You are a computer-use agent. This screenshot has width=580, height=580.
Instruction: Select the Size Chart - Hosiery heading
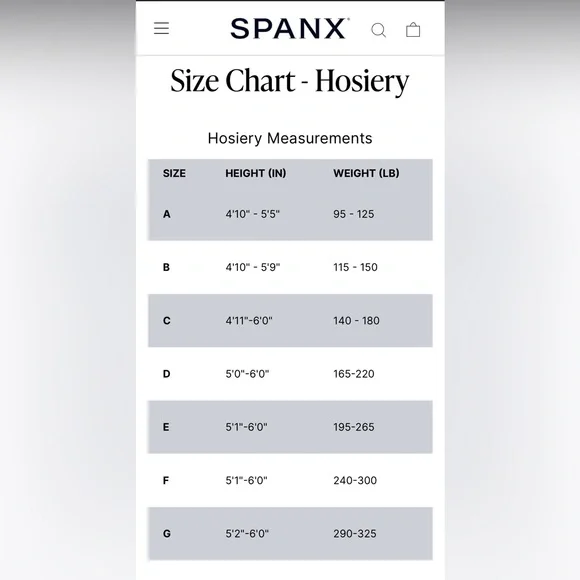pos(290,81)
